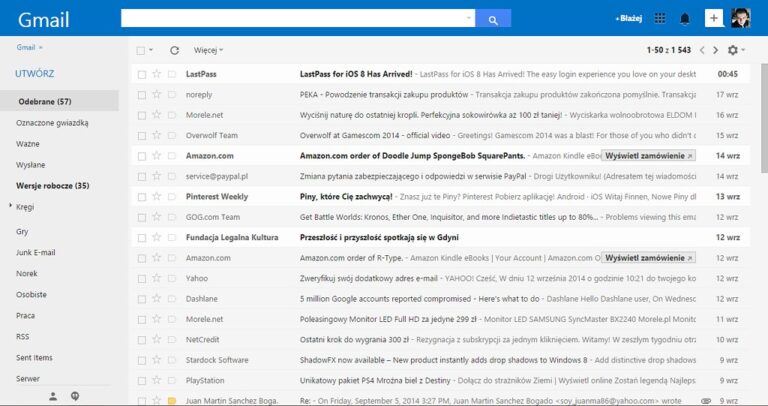Screen dimensions: 768x406
Task: Open the select-all dropdown arrow
Action: click(x=151, y=50)
